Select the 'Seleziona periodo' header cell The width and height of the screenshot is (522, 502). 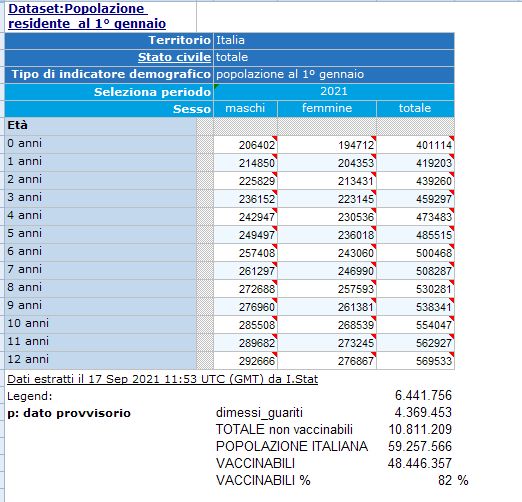109,92
